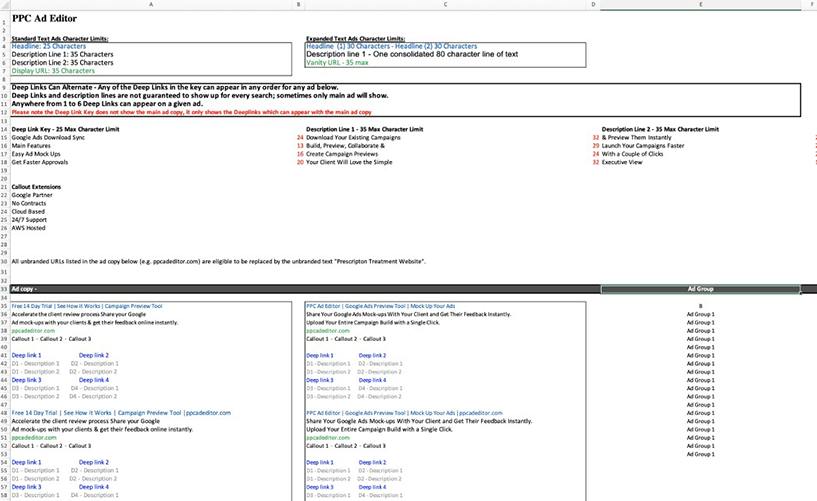Select the column C header

coord(445,5)
